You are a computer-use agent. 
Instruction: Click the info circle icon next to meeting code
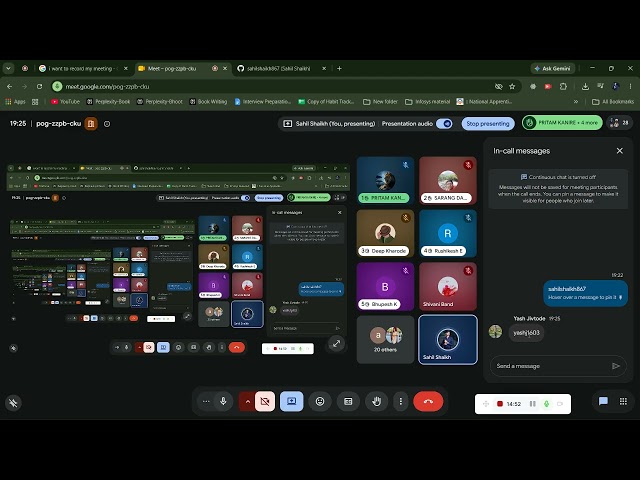click(x=107, y=124)
